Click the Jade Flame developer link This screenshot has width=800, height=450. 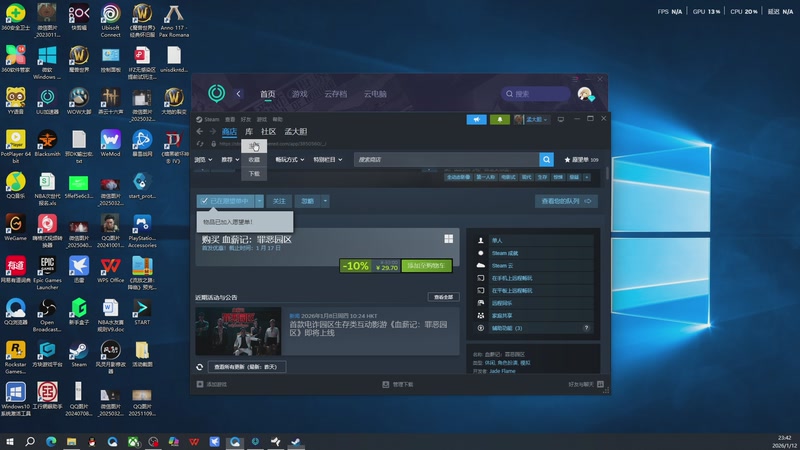click(502, 371)
